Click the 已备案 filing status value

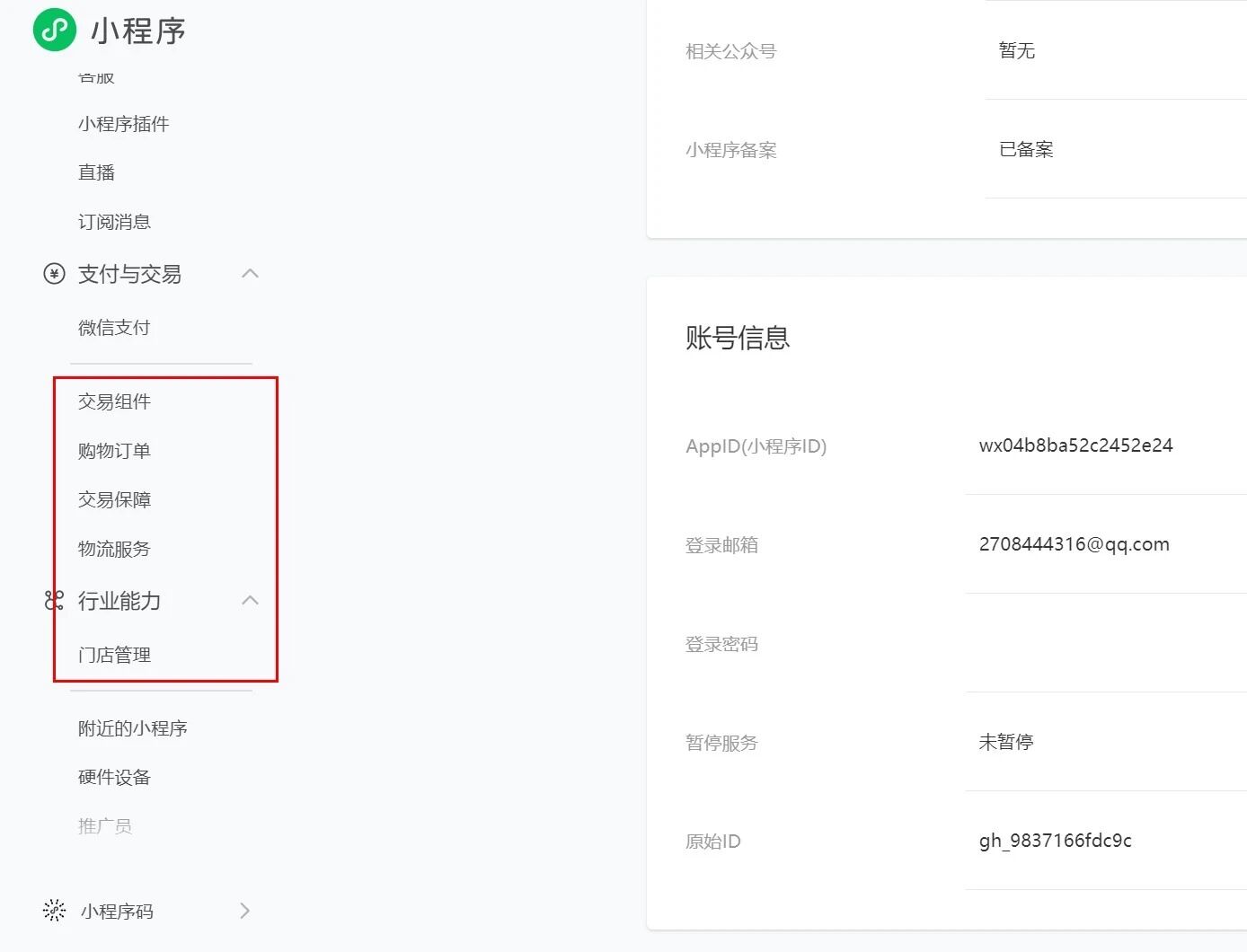pos(1026,149)
